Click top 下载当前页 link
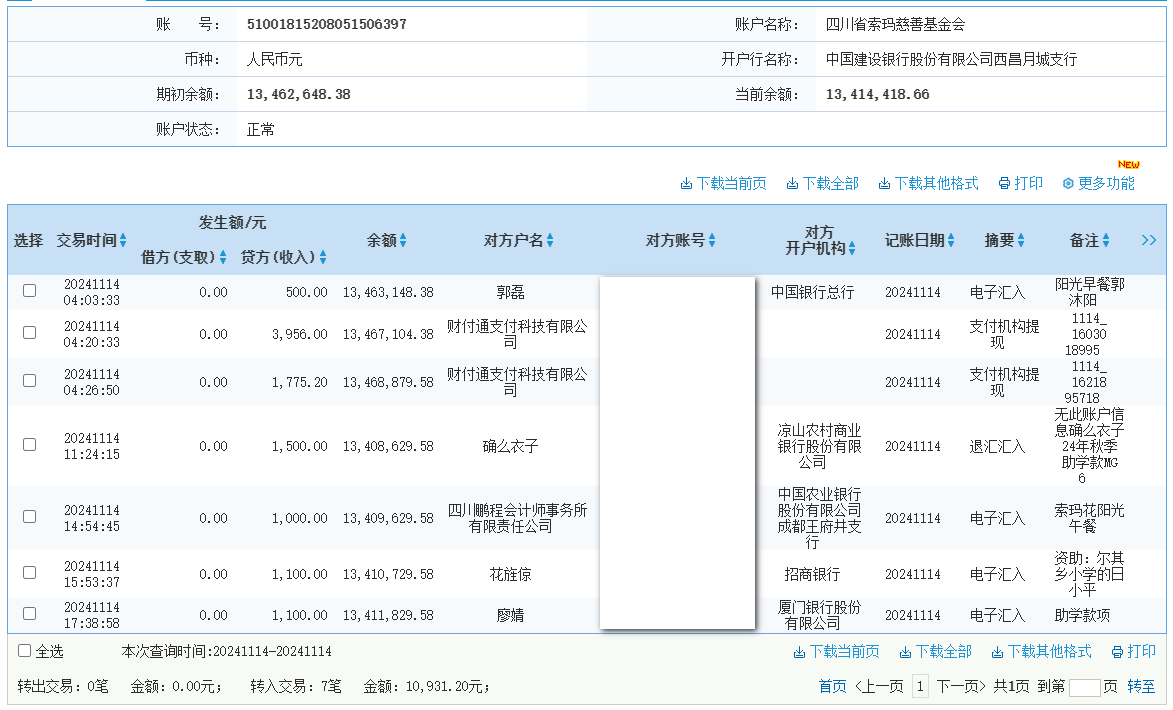The height and width of the screenshot is (710, 1173). point(723,183)
